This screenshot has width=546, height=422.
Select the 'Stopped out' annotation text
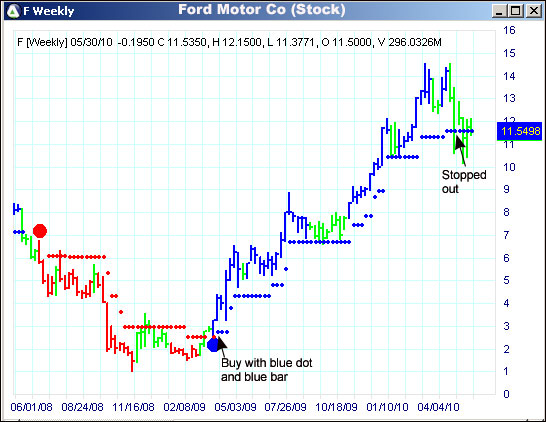pos(463,182)
